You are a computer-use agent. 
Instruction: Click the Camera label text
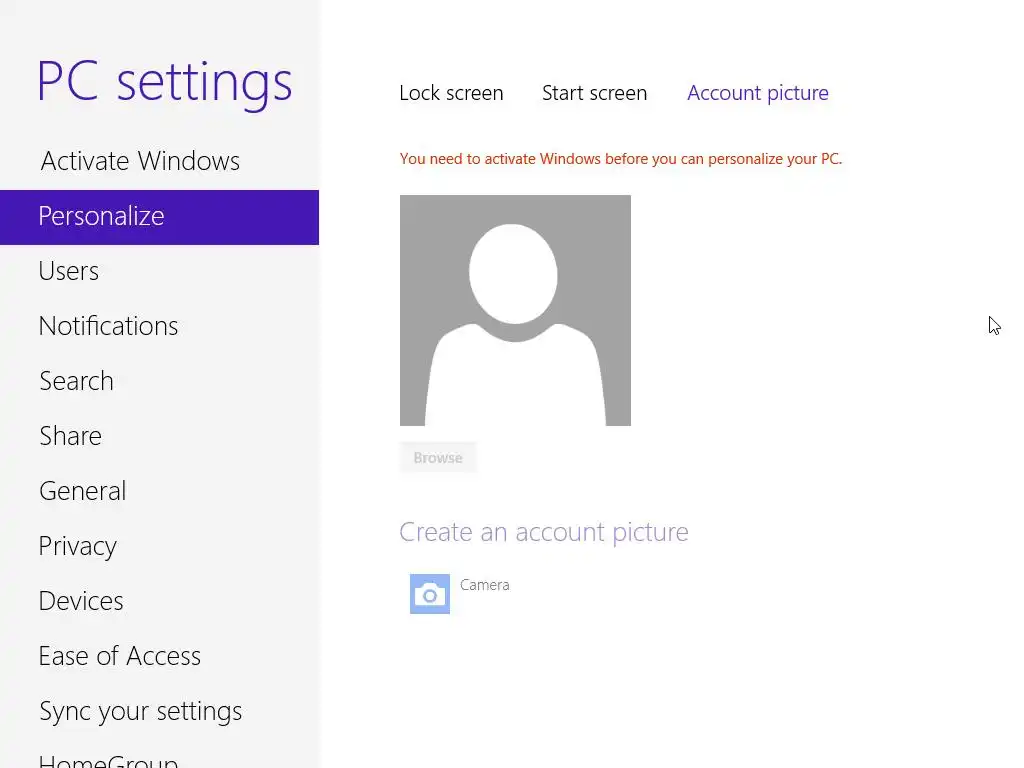(485, 585)
